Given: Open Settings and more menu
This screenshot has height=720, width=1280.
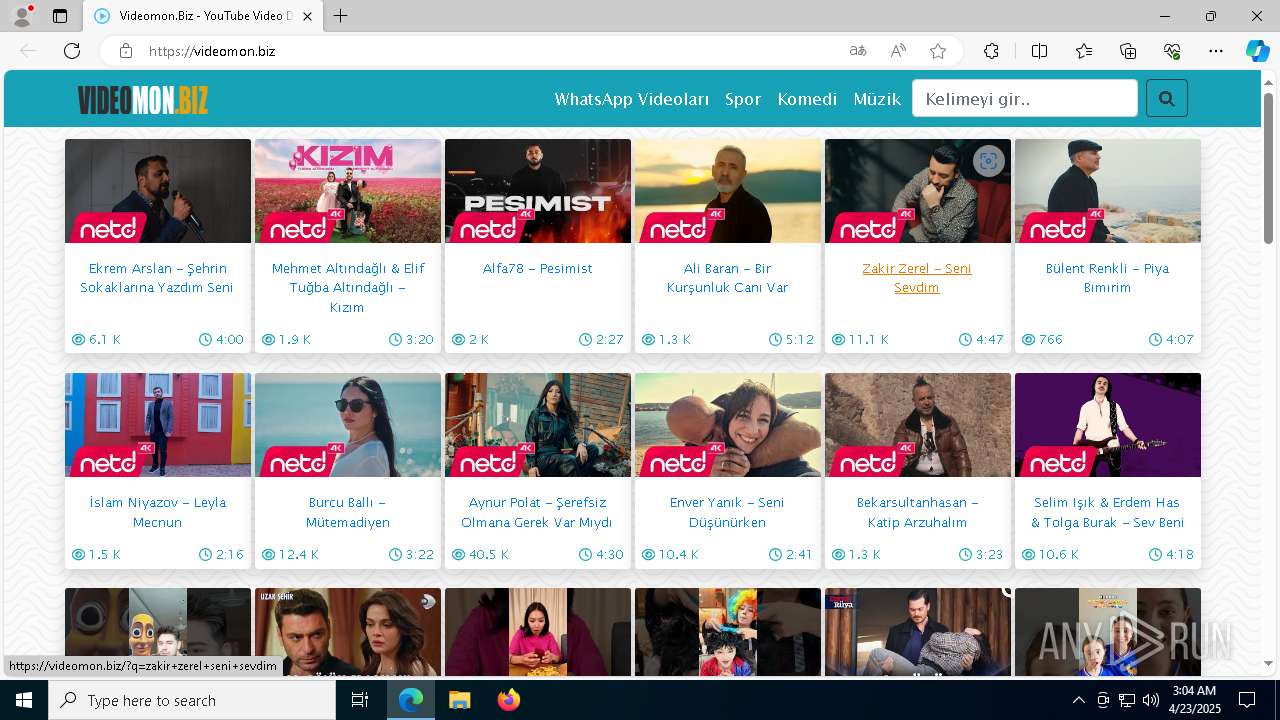Looking at the screenshot, I should (1216, 51).
